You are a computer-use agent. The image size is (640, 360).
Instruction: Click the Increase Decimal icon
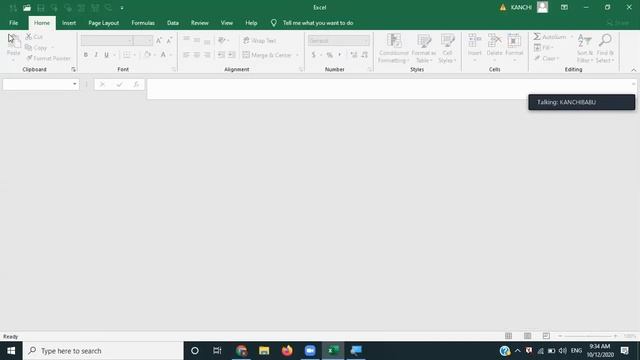pos(354,55)
